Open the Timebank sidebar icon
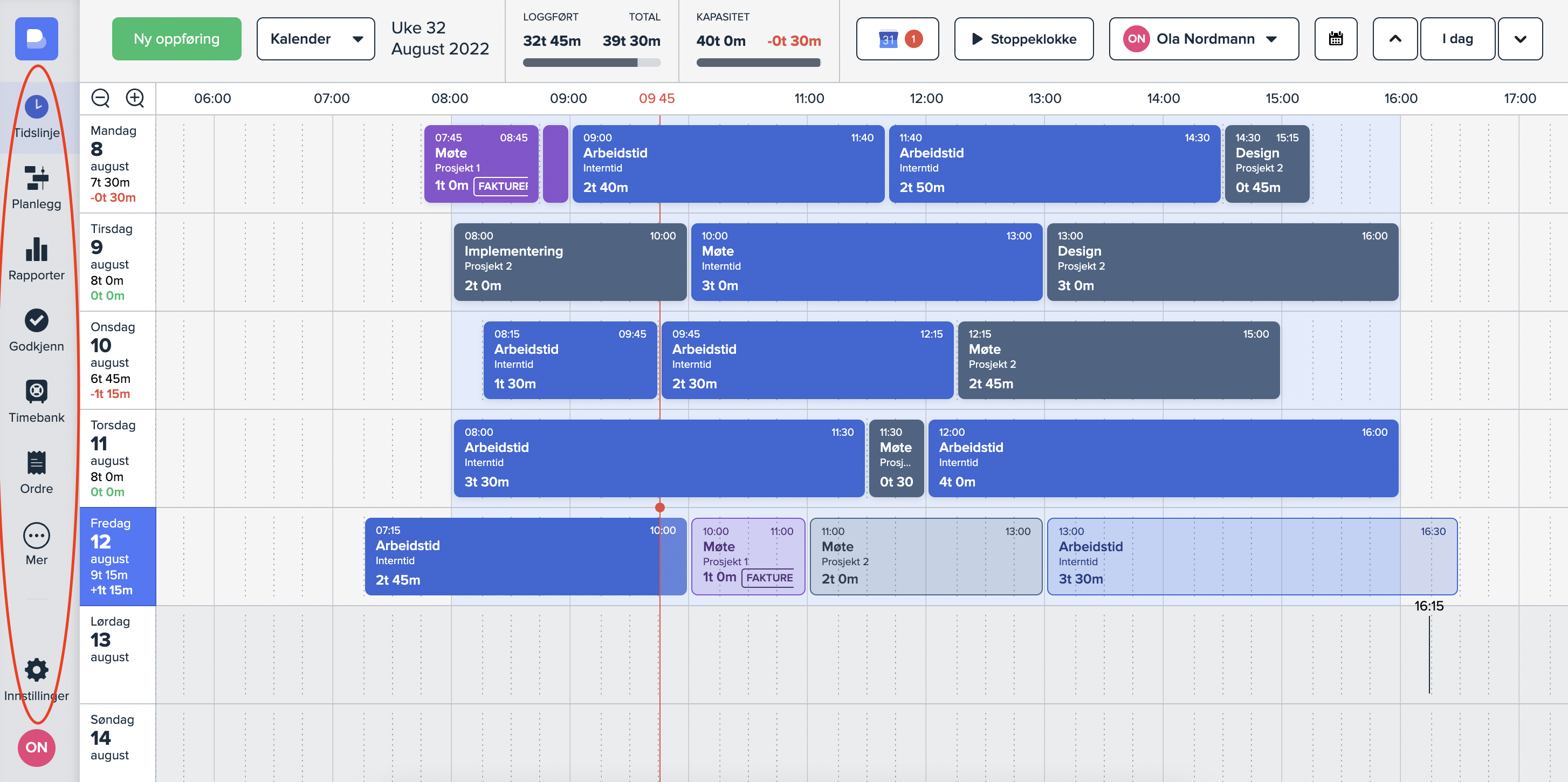The width and height of the screenshot is (1568, 782). point(37,392)
